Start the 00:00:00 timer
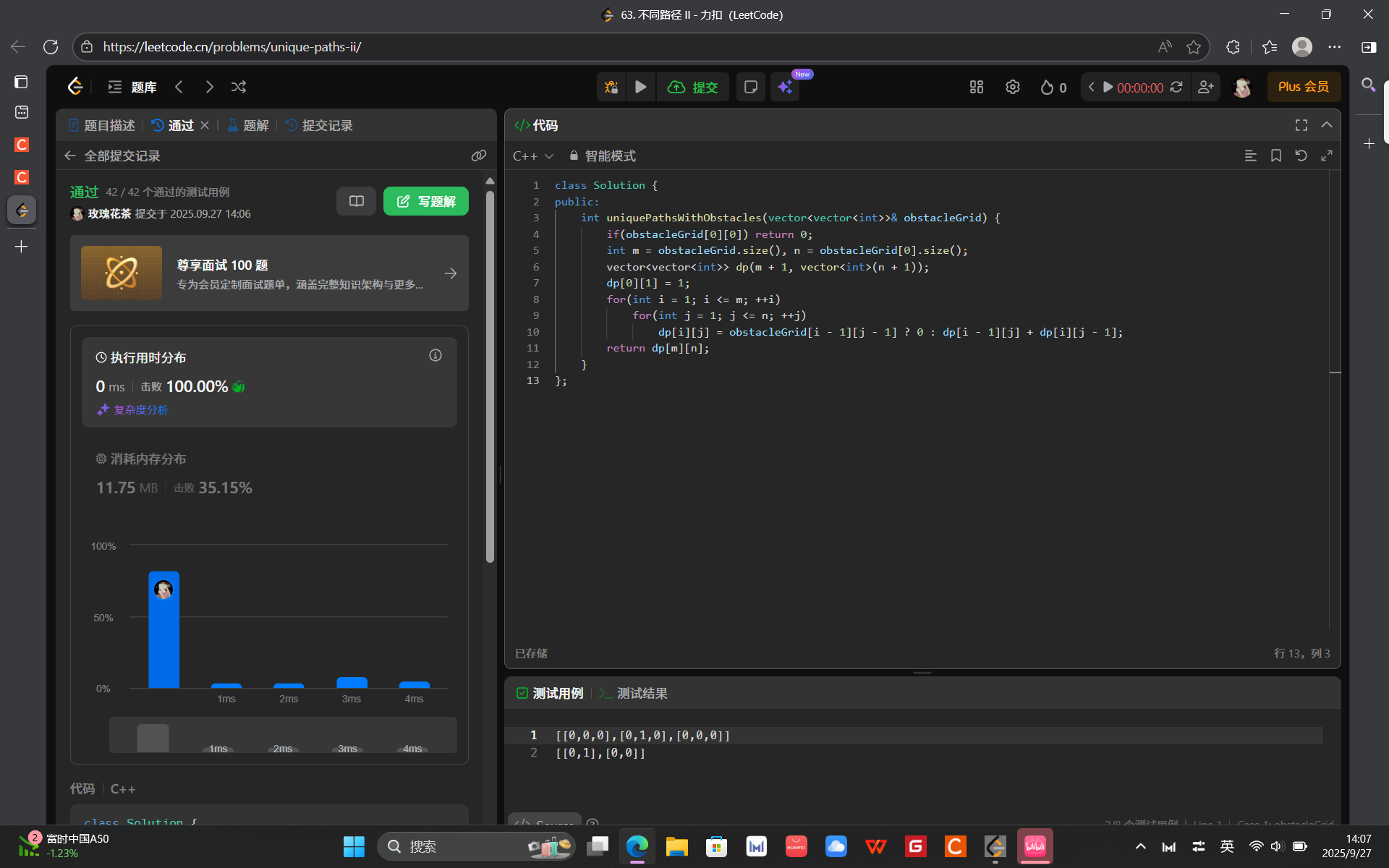1389x868 pixels. tap(1108, 87)
